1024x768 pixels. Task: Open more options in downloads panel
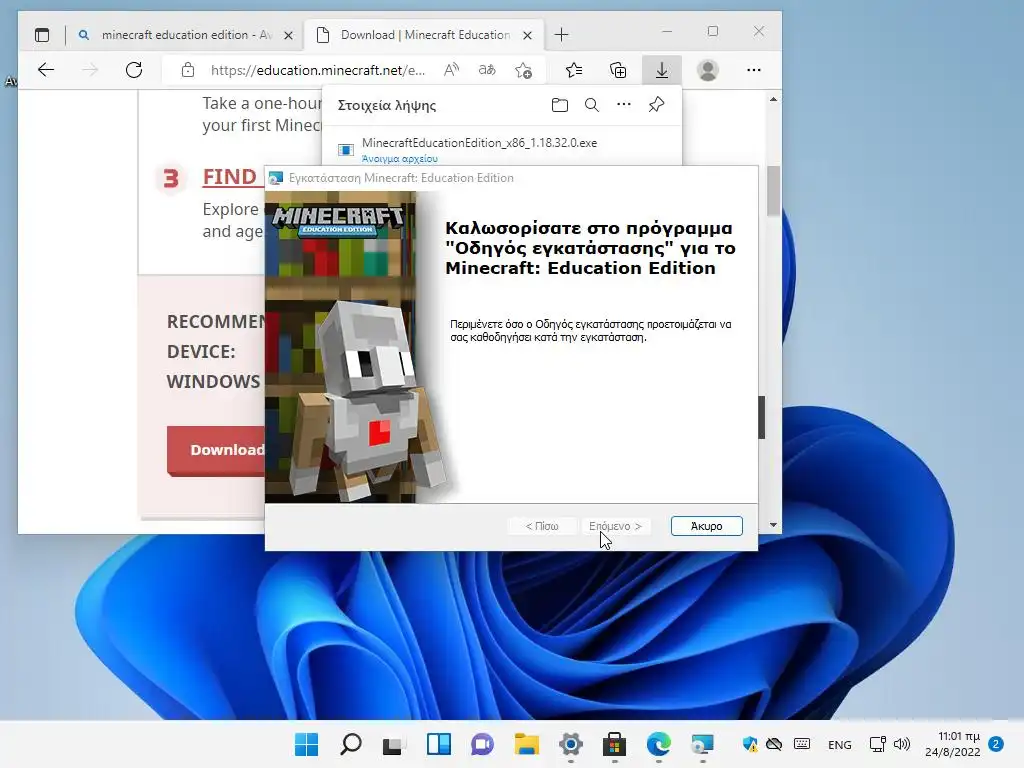[624, 104]
